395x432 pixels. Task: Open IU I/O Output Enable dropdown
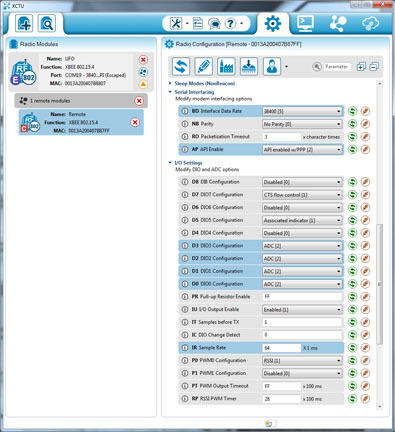pyautogui.click(x=302, y=310)
